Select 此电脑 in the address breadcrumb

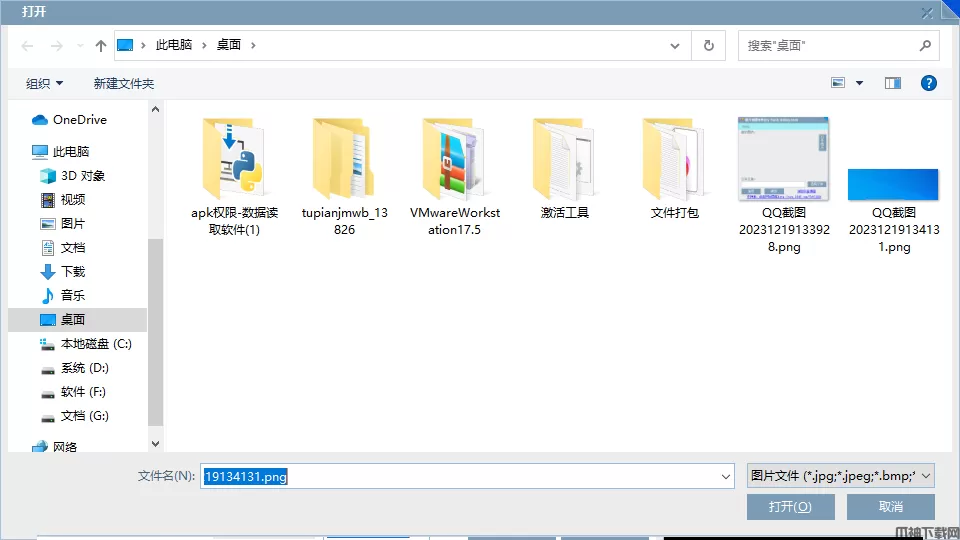click(x=174, y=45)
